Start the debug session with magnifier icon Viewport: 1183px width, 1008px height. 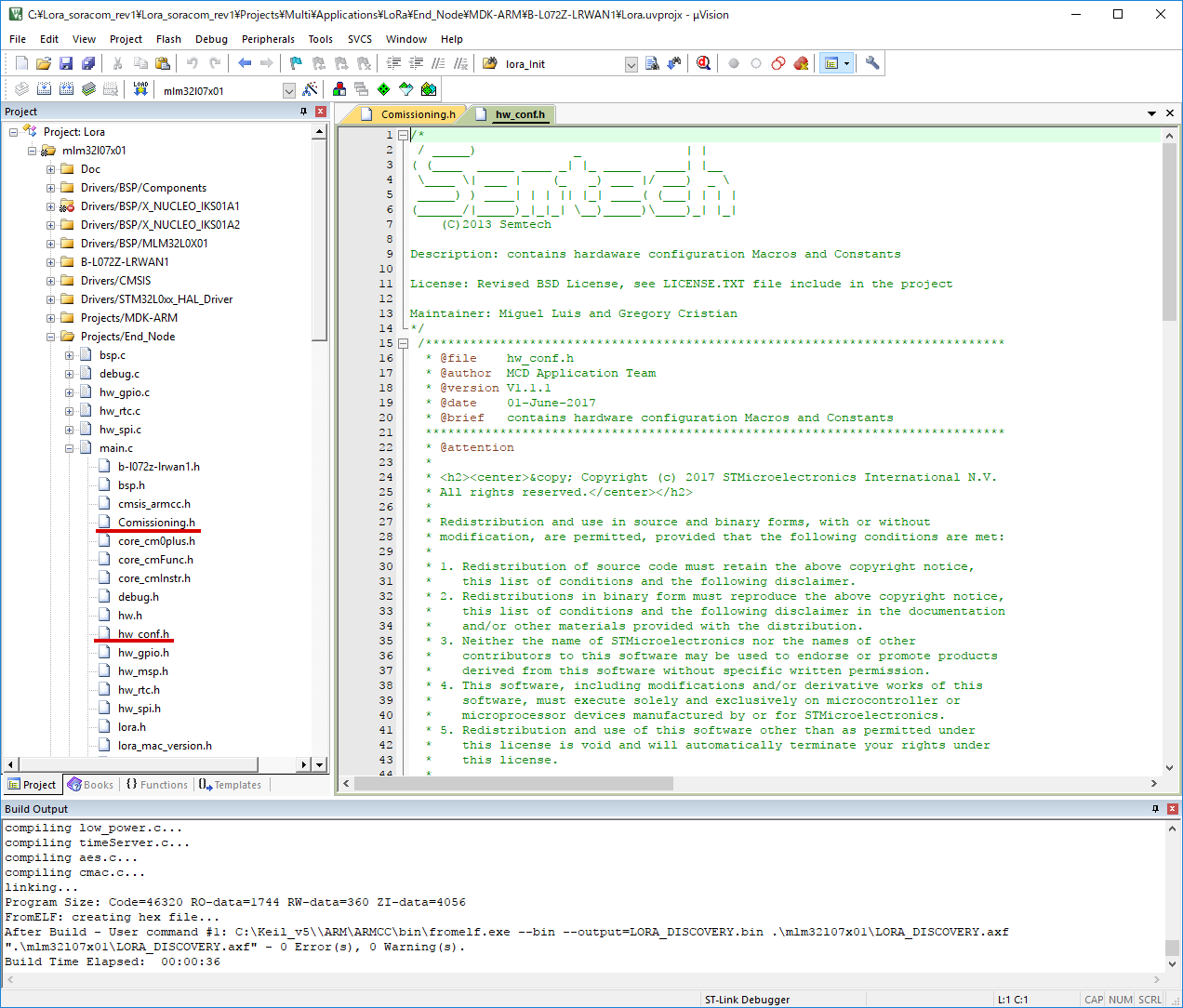704,63
